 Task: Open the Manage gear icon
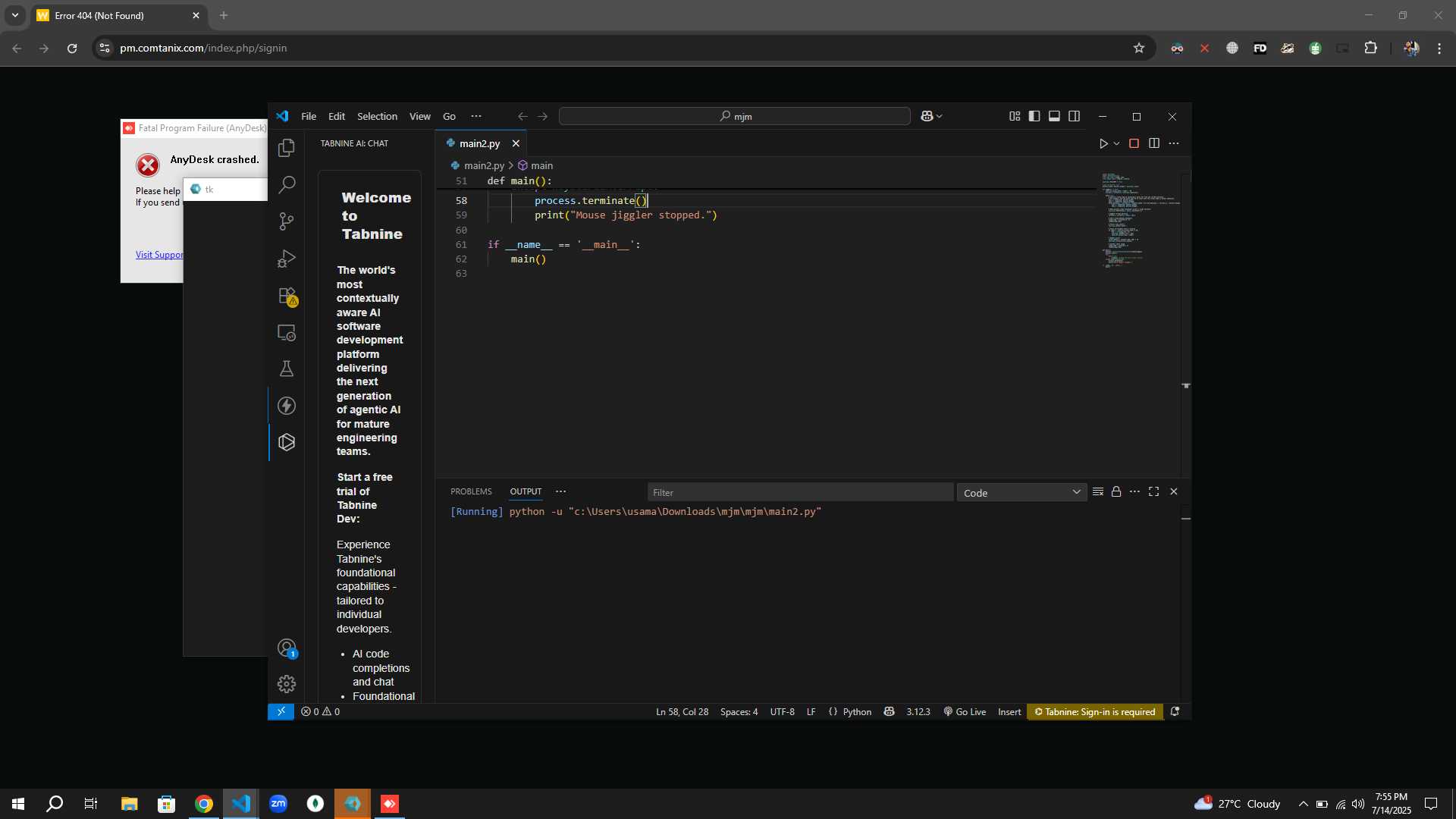[287, 684]
